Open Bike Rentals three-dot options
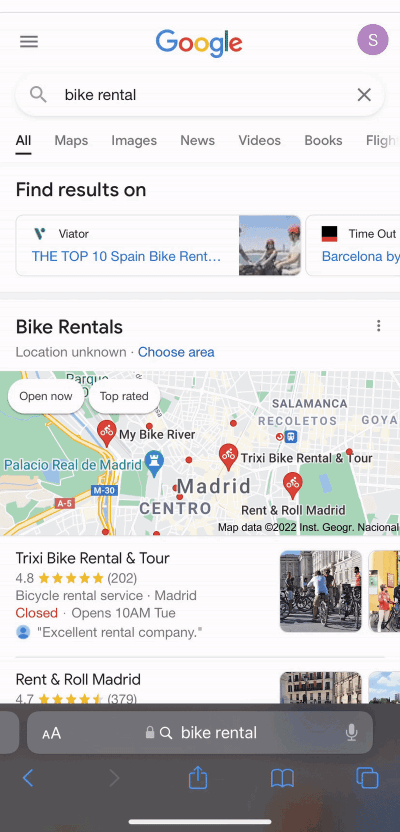400x832 pixels. pyautogui.click(x=378, y=326)
